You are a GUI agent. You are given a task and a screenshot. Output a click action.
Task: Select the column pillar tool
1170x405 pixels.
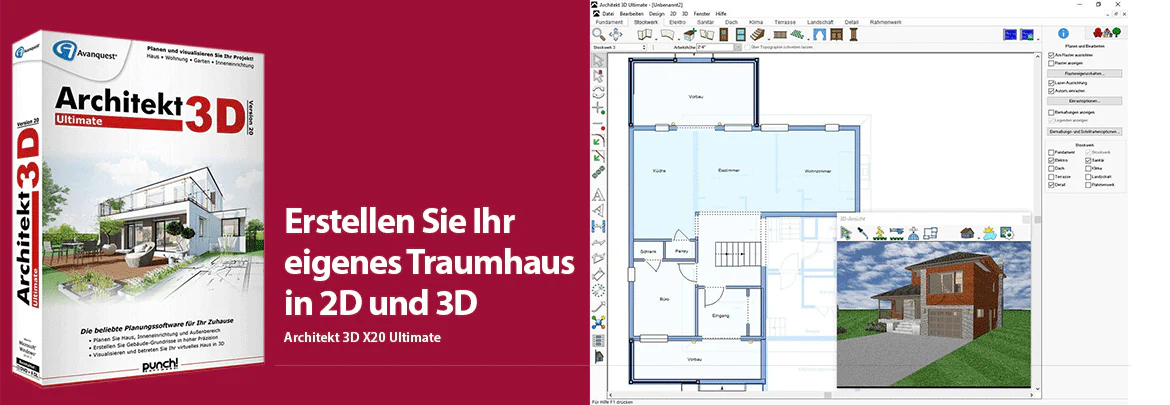[854, 34]
